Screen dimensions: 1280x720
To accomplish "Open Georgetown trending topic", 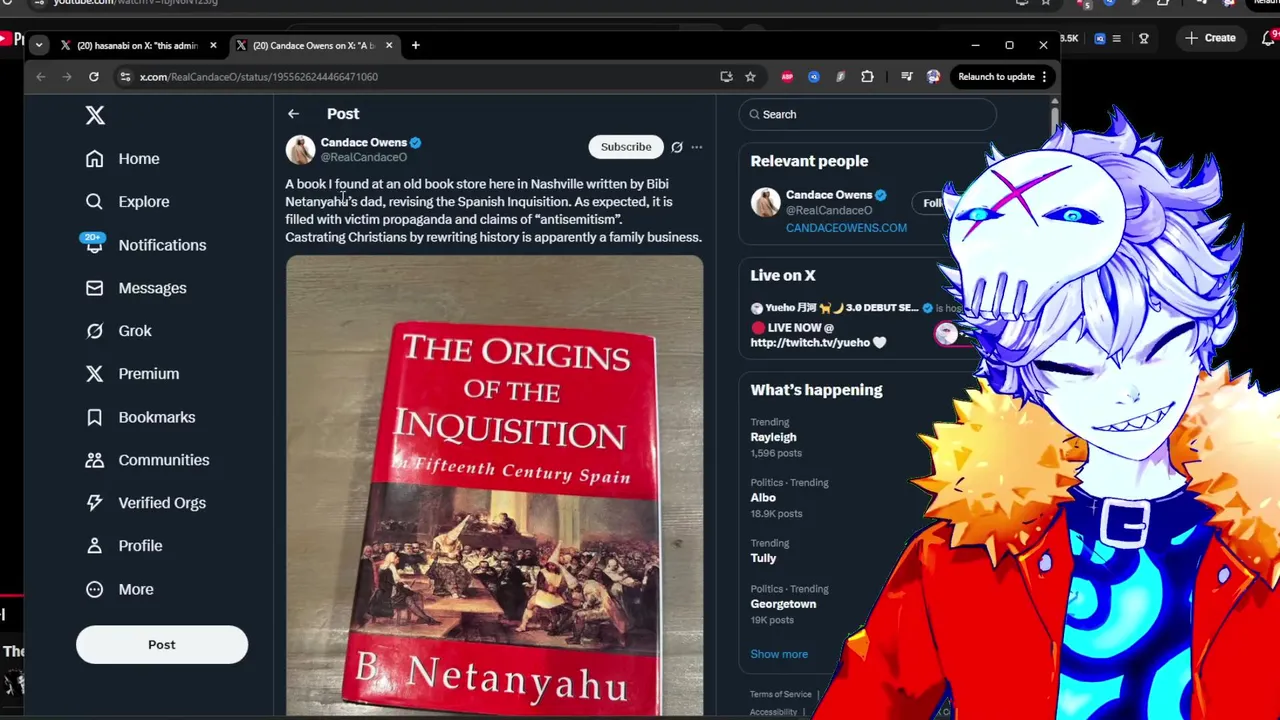I will [783, 604].
